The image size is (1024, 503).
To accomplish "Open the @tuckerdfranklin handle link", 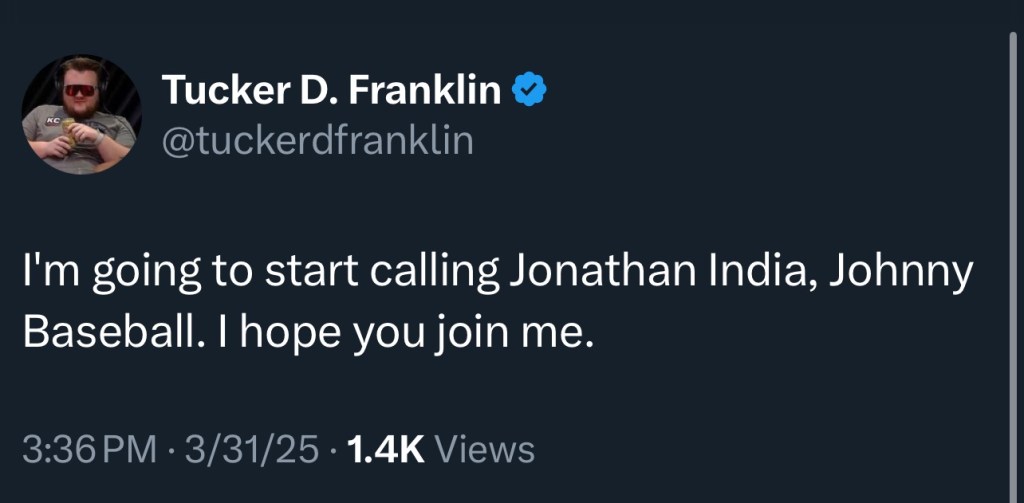I will (x=316, y=142).
